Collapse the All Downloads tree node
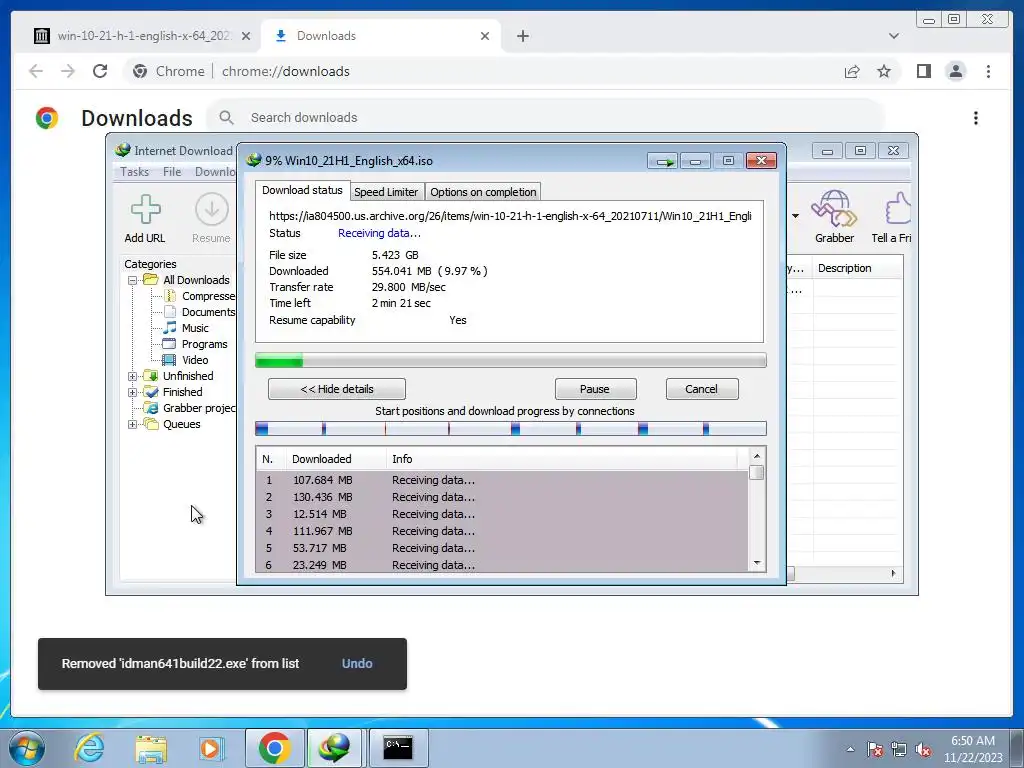 click(133, 280)
